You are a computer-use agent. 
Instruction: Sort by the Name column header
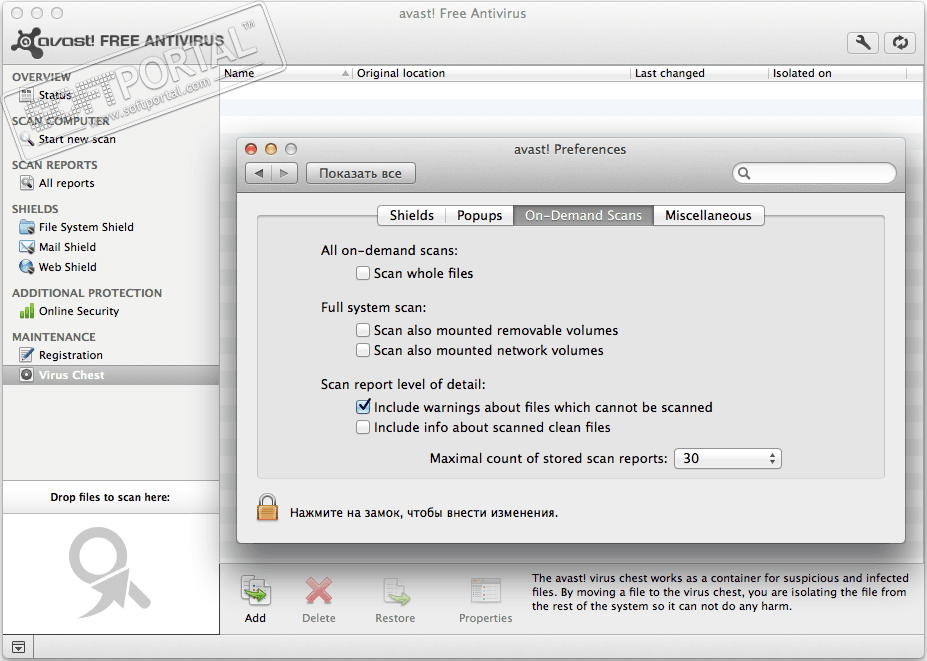click(286, 73)
